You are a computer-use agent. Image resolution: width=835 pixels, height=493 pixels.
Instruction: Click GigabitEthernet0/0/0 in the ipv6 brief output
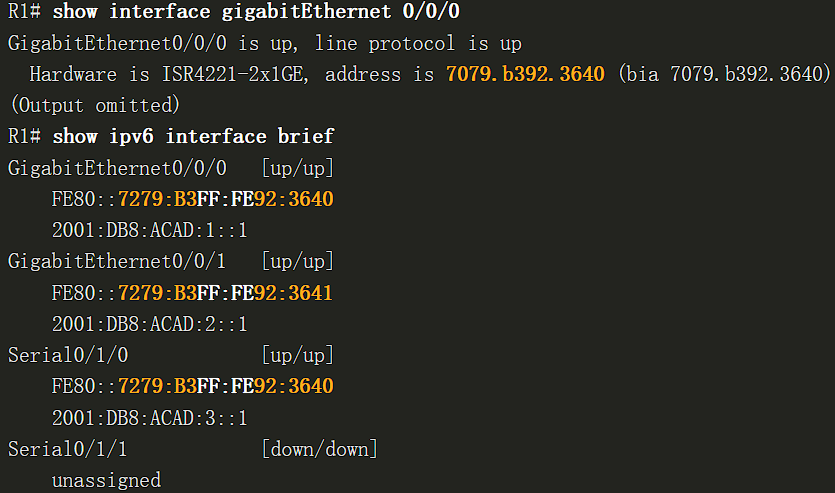click(x=117, y=168)
